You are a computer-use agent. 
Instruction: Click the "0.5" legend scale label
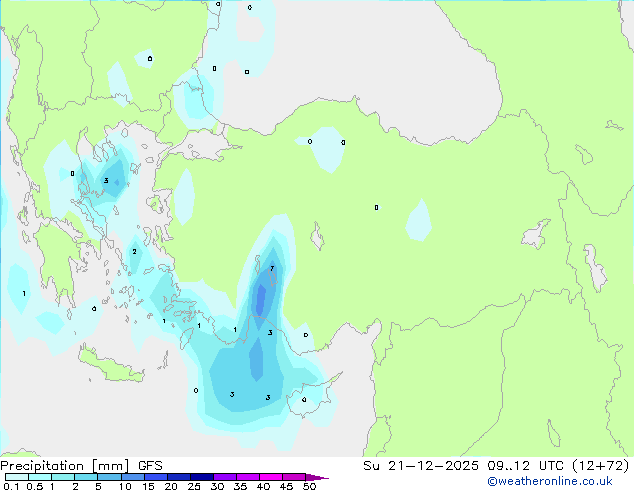coord(35,486)
